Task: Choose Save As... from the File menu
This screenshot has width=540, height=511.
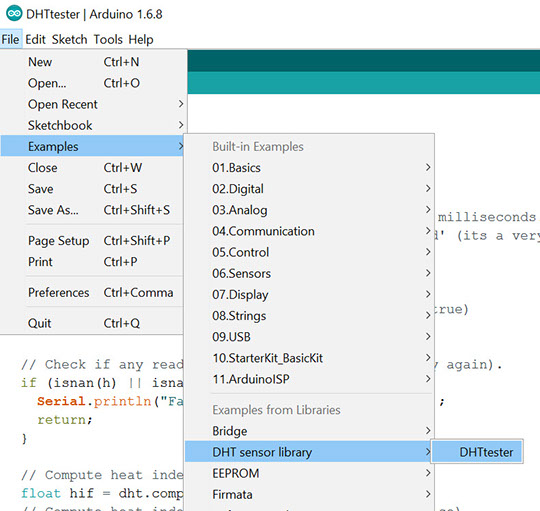Action: [92, 210]
